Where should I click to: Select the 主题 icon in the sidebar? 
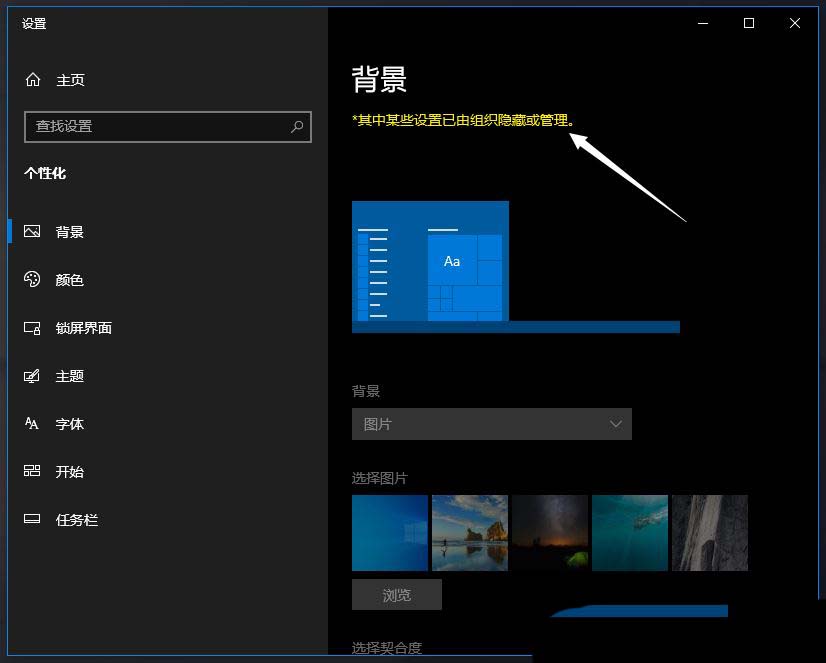(32, 376)
